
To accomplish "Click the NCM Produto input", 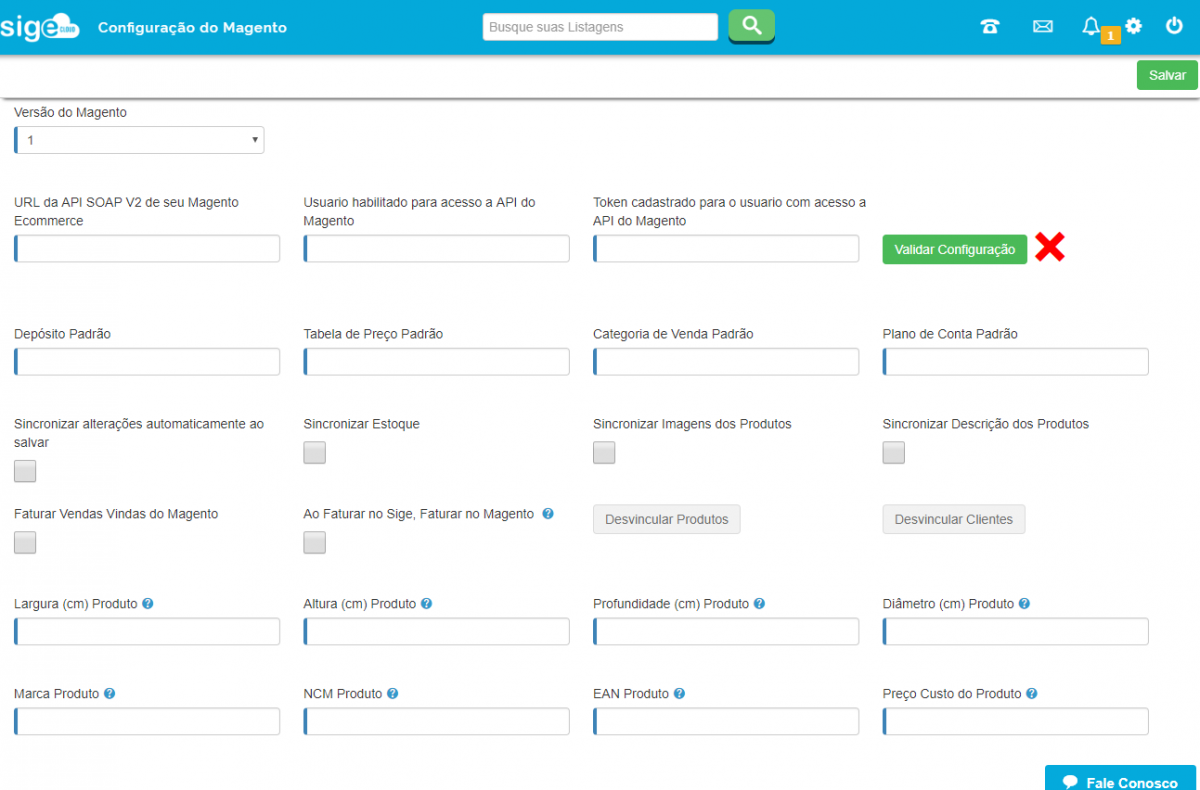I will pyautogui.click(x=437, y=721).
